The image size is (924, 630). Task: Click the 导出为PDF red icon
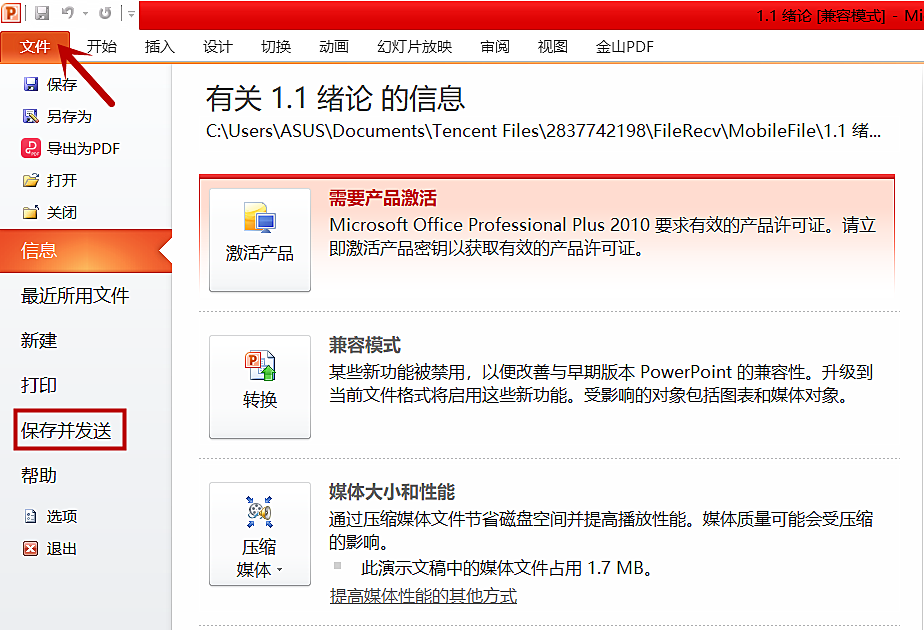31,148
